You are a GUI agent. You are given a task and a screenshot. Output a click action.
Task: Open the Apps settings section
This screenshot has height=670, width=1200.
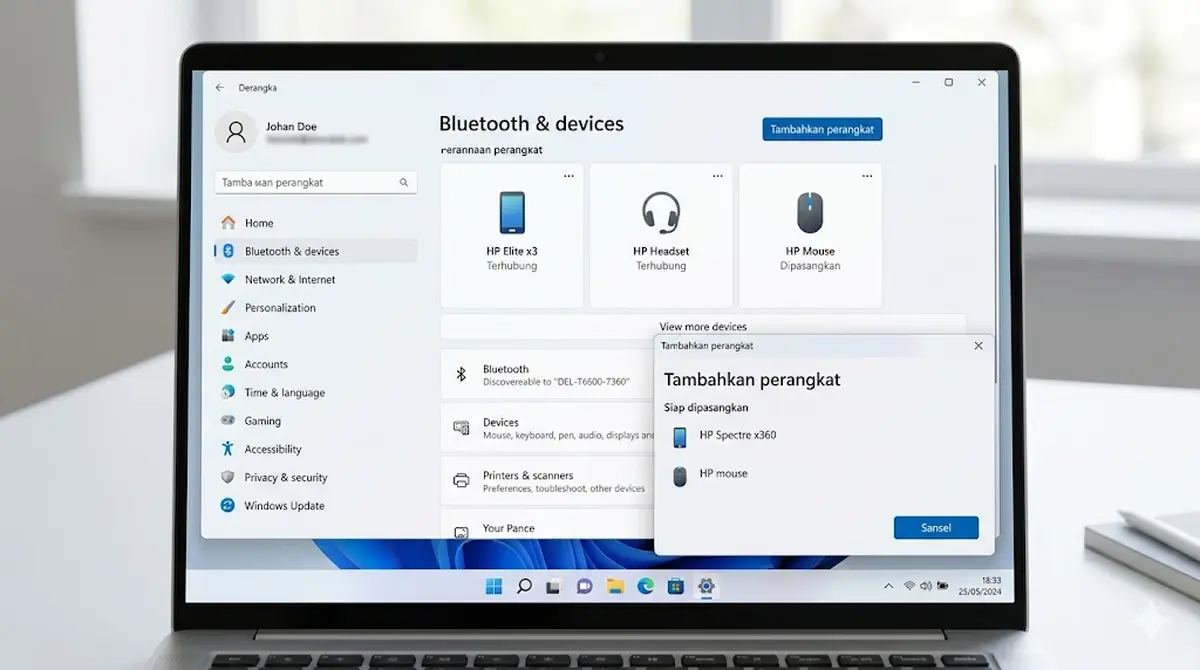coord(256,336)
